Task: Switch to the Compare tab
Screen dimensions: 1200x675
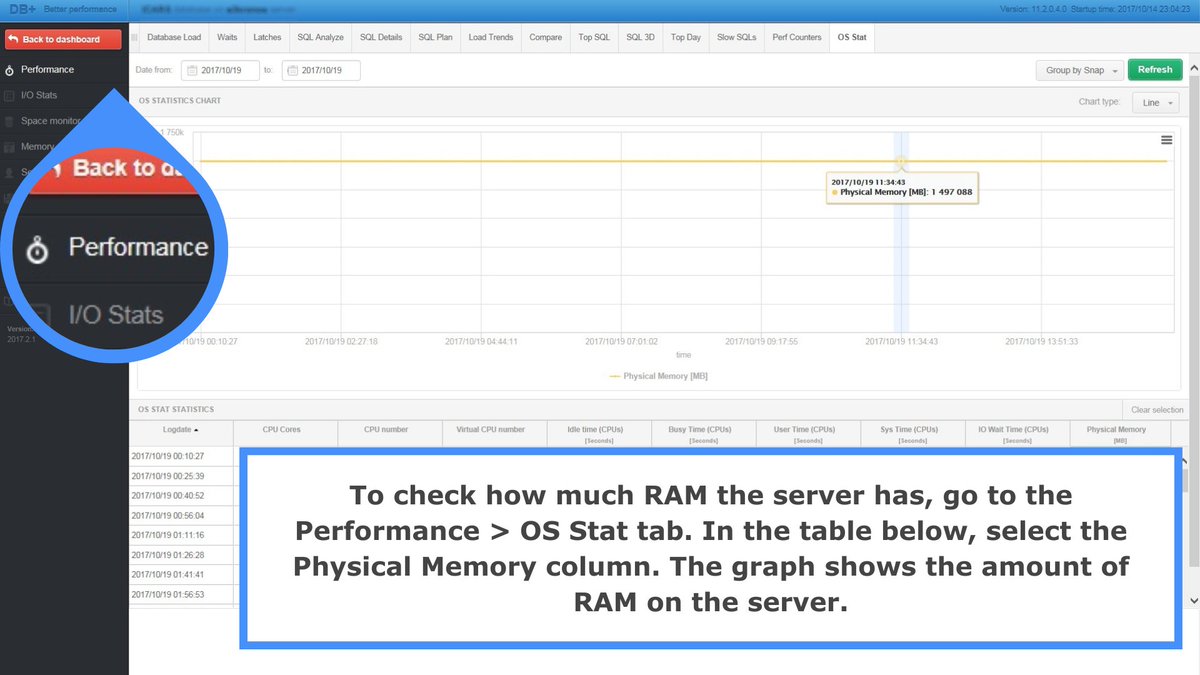Action: 545,37
